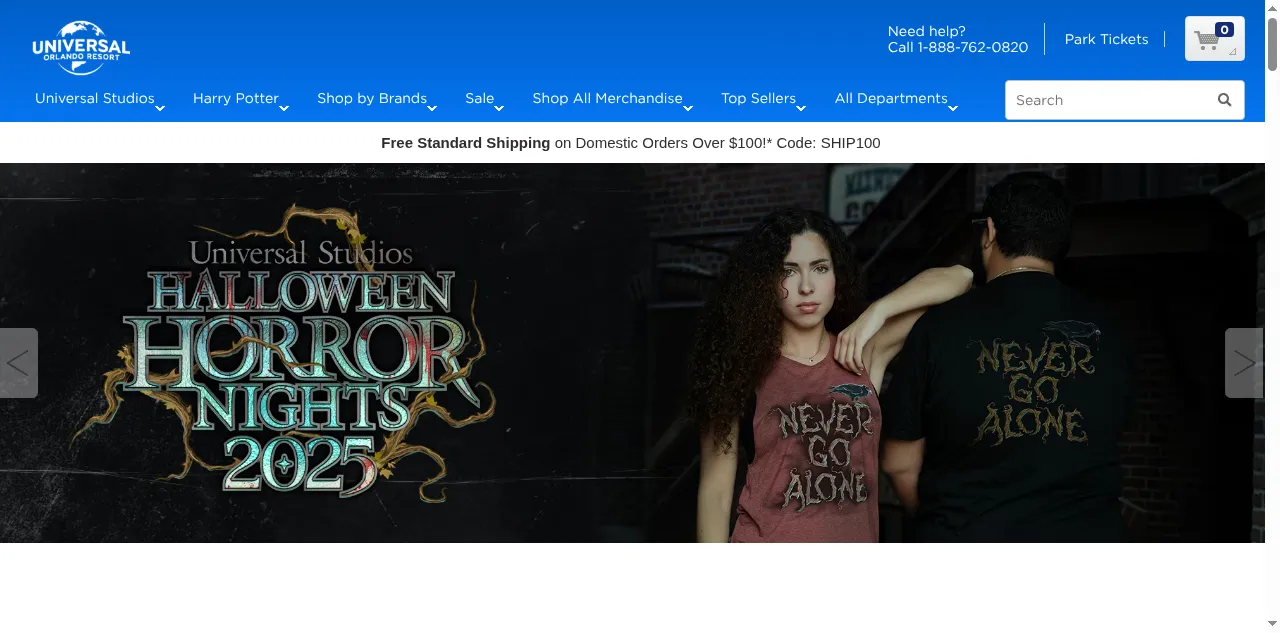The width and height of the screenshot is (1280, 633).
Task: Expand chevron beside Top Sellers
Action: 801,108
